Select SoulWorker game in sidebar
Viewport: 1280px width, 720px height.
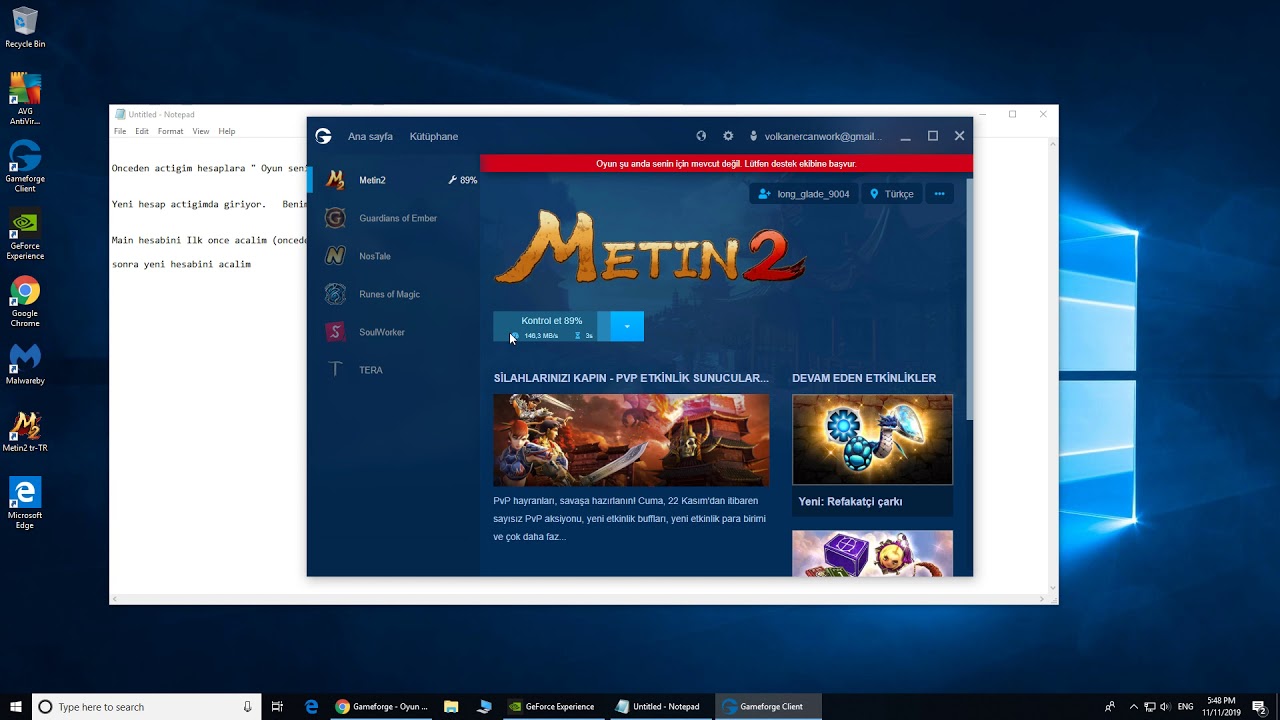click(x=394, y=332)
